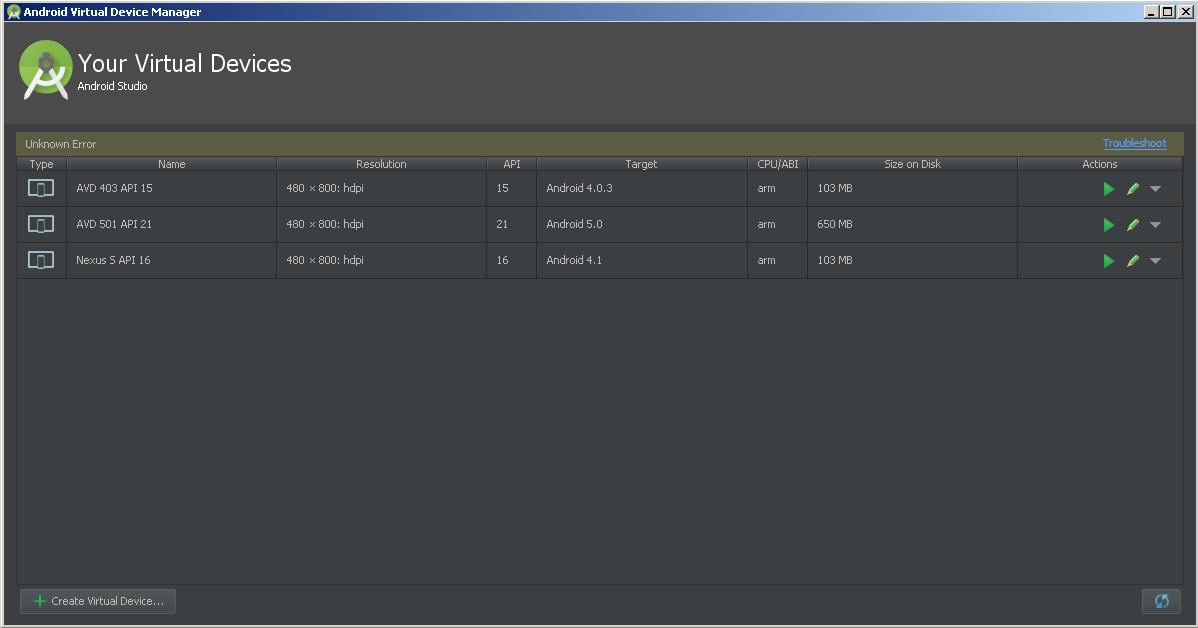The width and height of the screenshot is (1198, 628).
Task: Close the Android Virtual Device Manager window
Action: pyautogui.click(x=1185, y=11)
